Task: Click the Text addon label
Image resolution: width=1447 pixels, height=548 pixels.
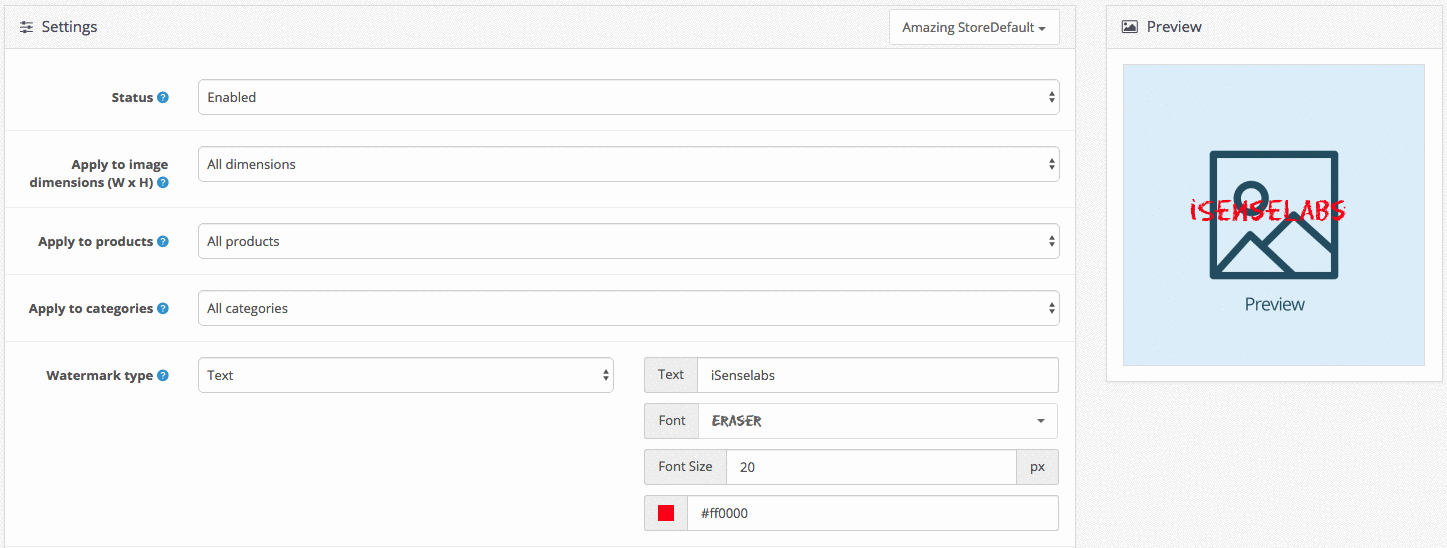Action: click(x=671, y=375)
